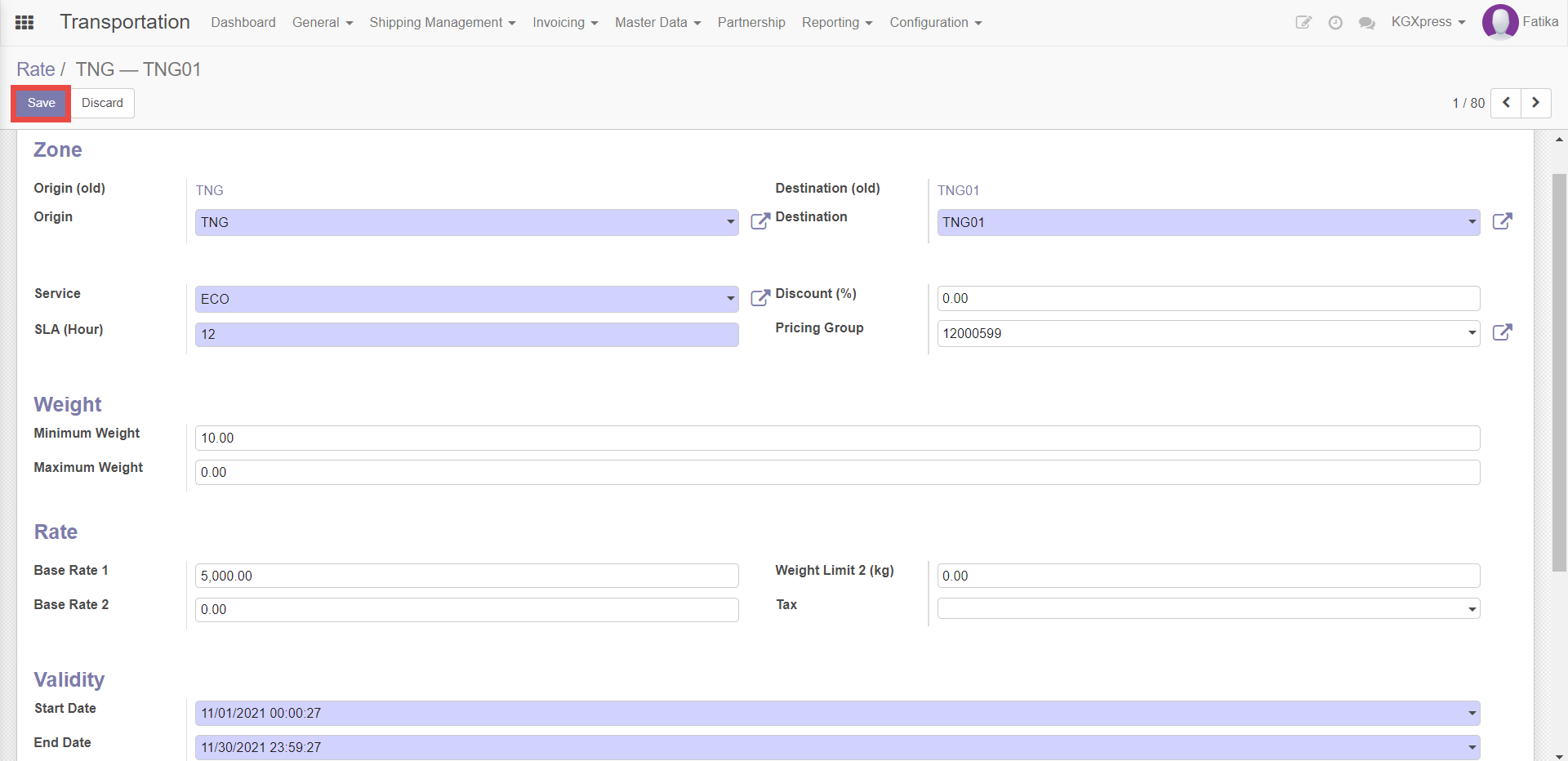Go to next record arrow
This screenshot has height=761, width=1568.
[1535, 103]
